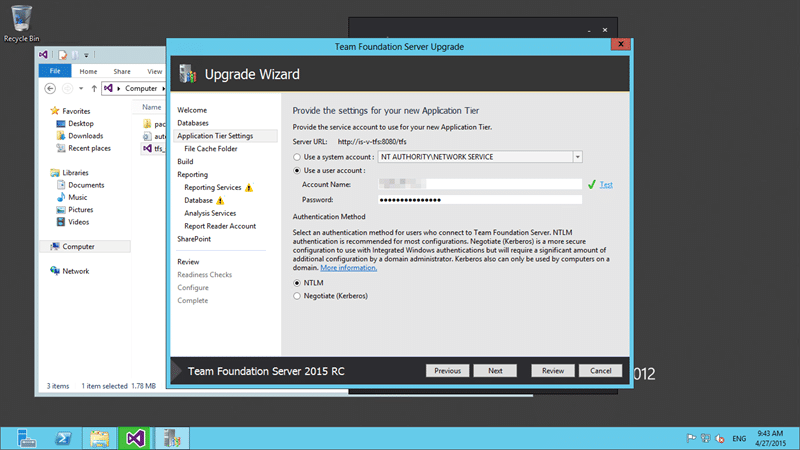
Task: Select Downloads under Favorites
Action: [85, 136]
